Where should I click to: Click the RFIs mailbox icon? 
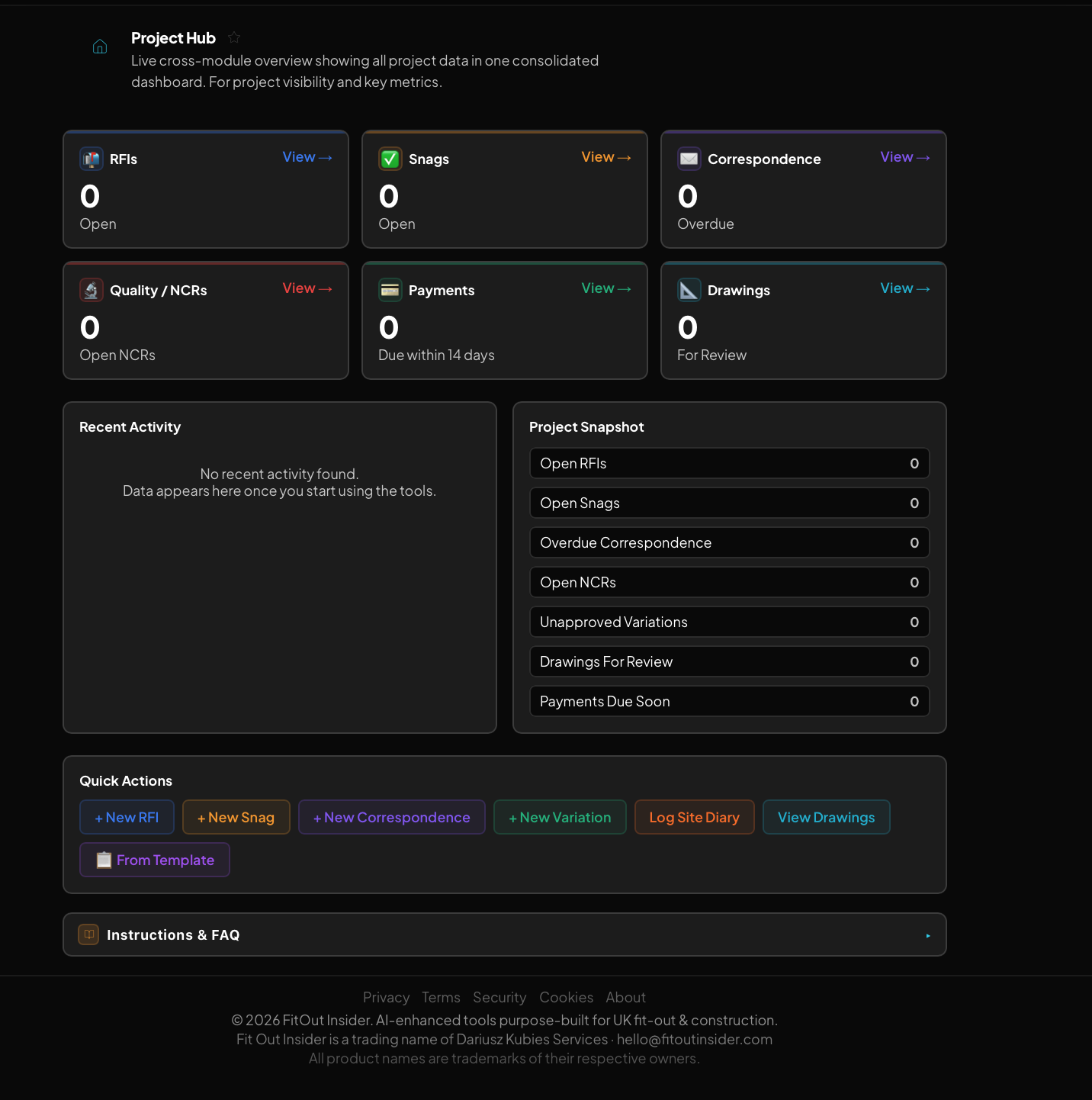point(92,159)
